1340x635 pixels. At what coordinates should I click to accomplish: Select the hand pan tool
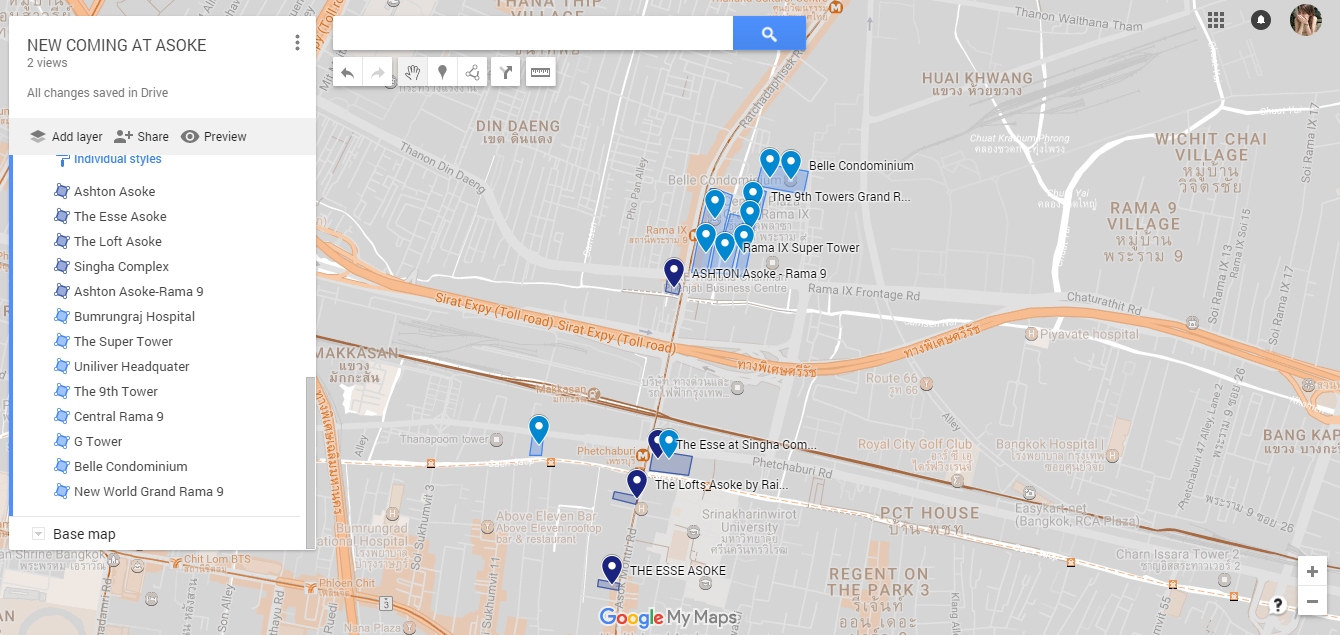[412, 72]
